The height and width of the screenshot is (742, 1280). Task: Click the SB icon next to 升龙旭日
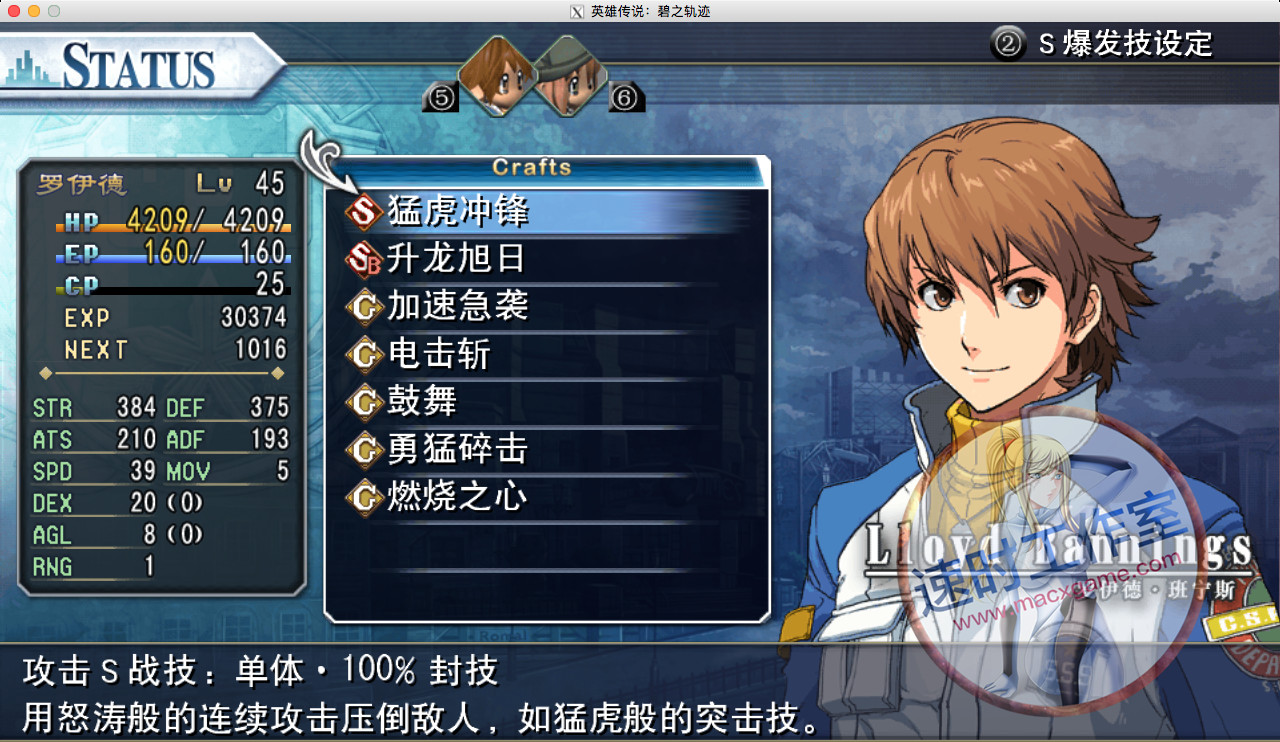pos(364,259)
